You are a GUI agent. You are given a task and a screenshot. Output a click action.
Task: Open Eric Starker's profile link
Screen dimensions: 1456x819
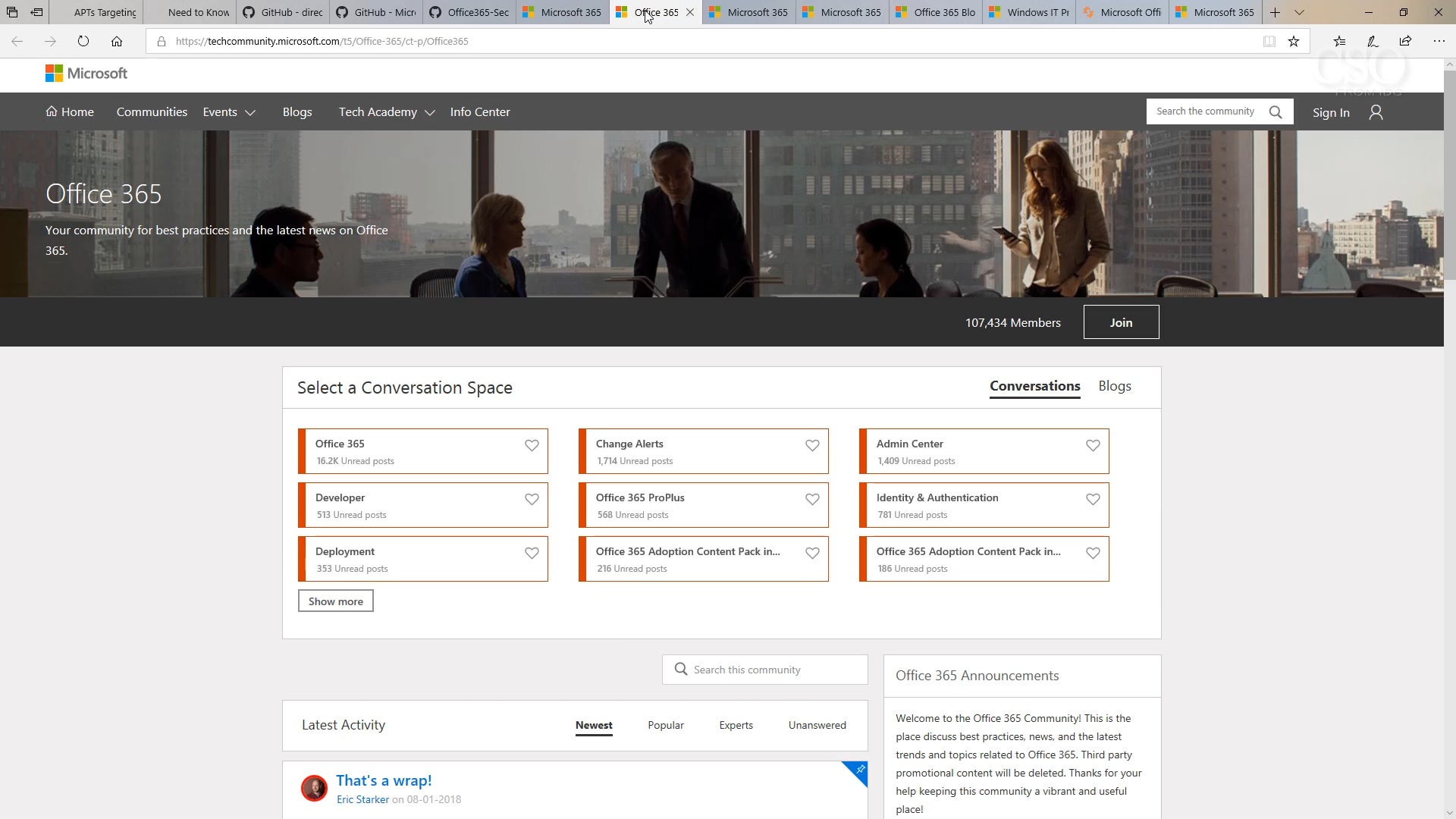pos(362,799)
